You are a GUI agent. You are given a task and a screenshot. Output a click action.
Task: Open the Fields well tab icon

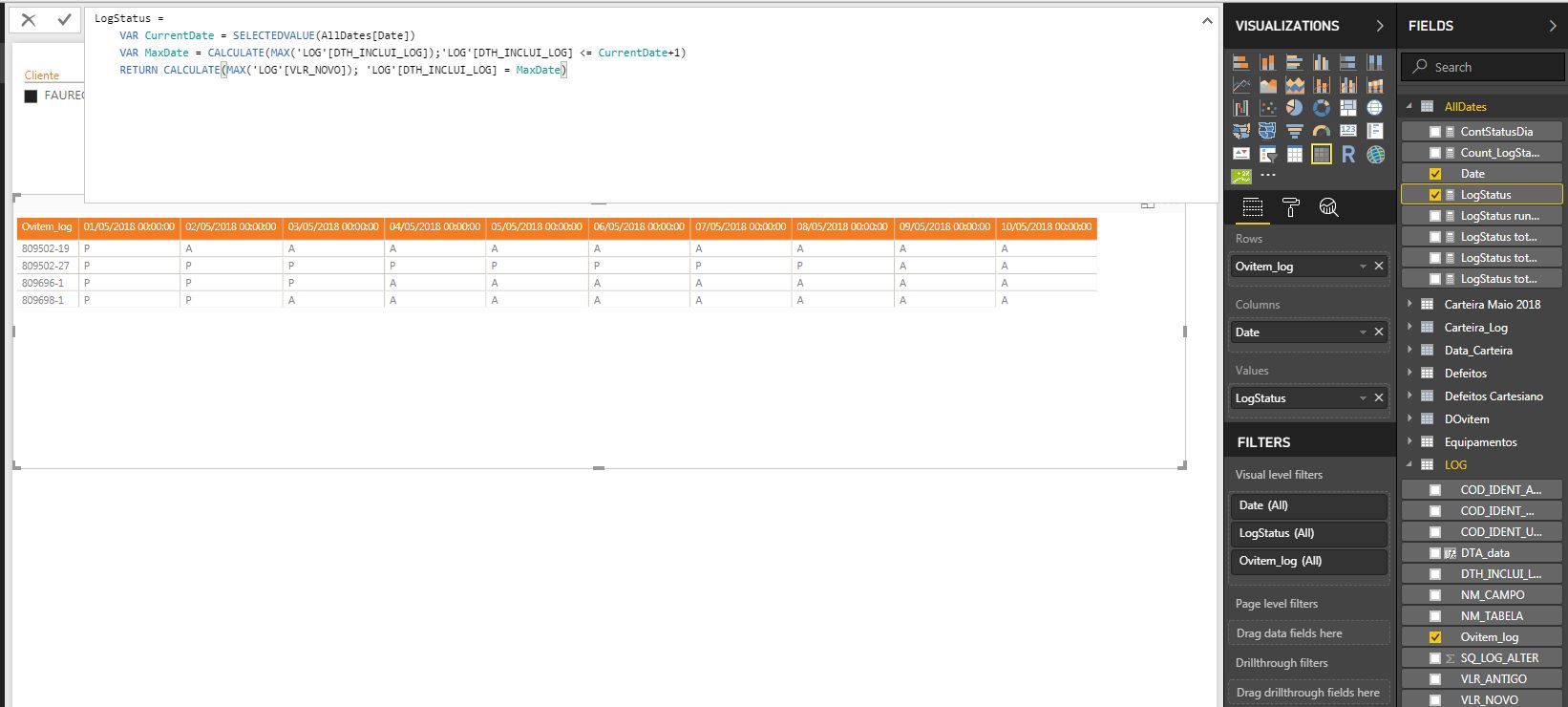[1253, 207]
